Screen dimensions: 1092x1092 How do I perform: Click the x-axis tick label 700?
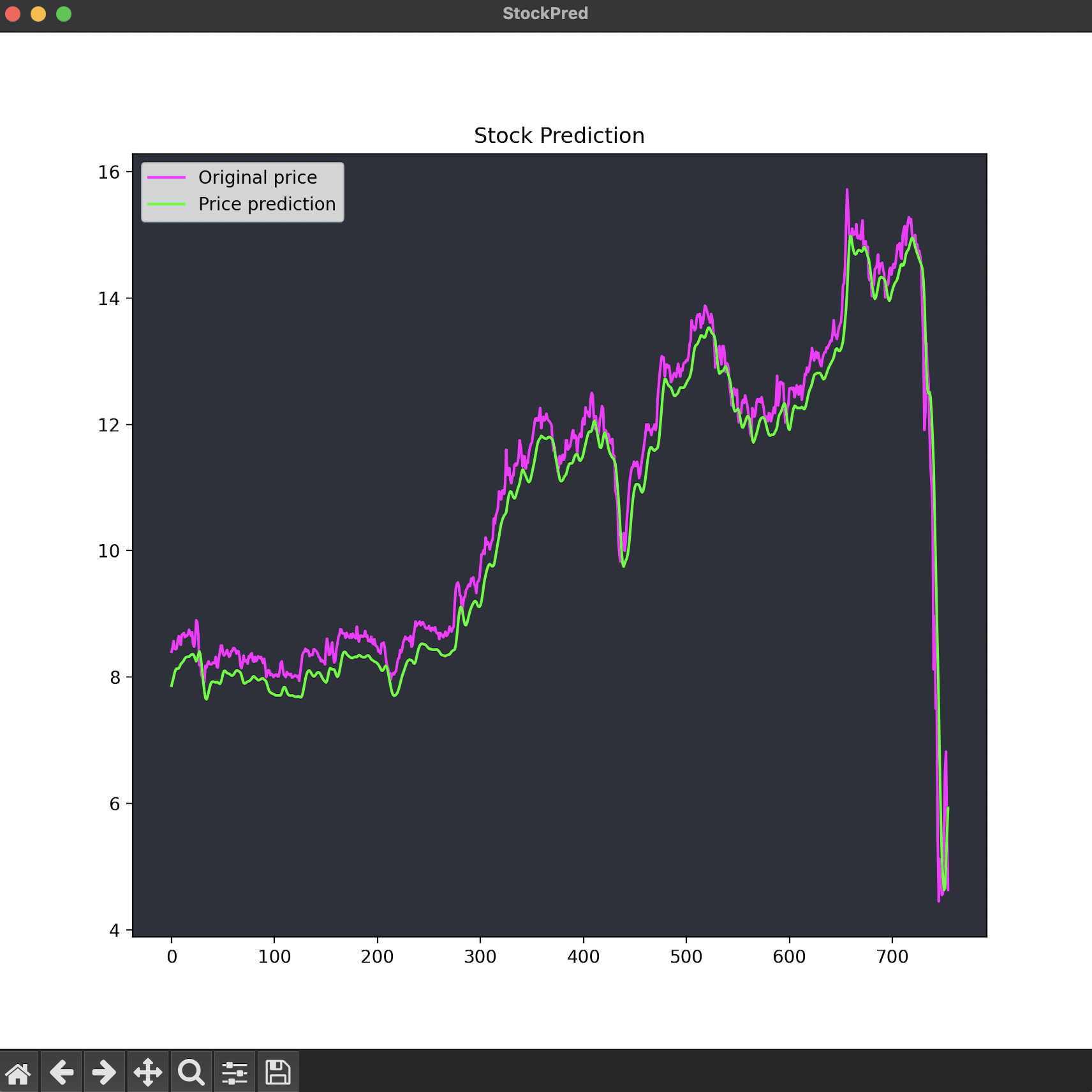892,957
